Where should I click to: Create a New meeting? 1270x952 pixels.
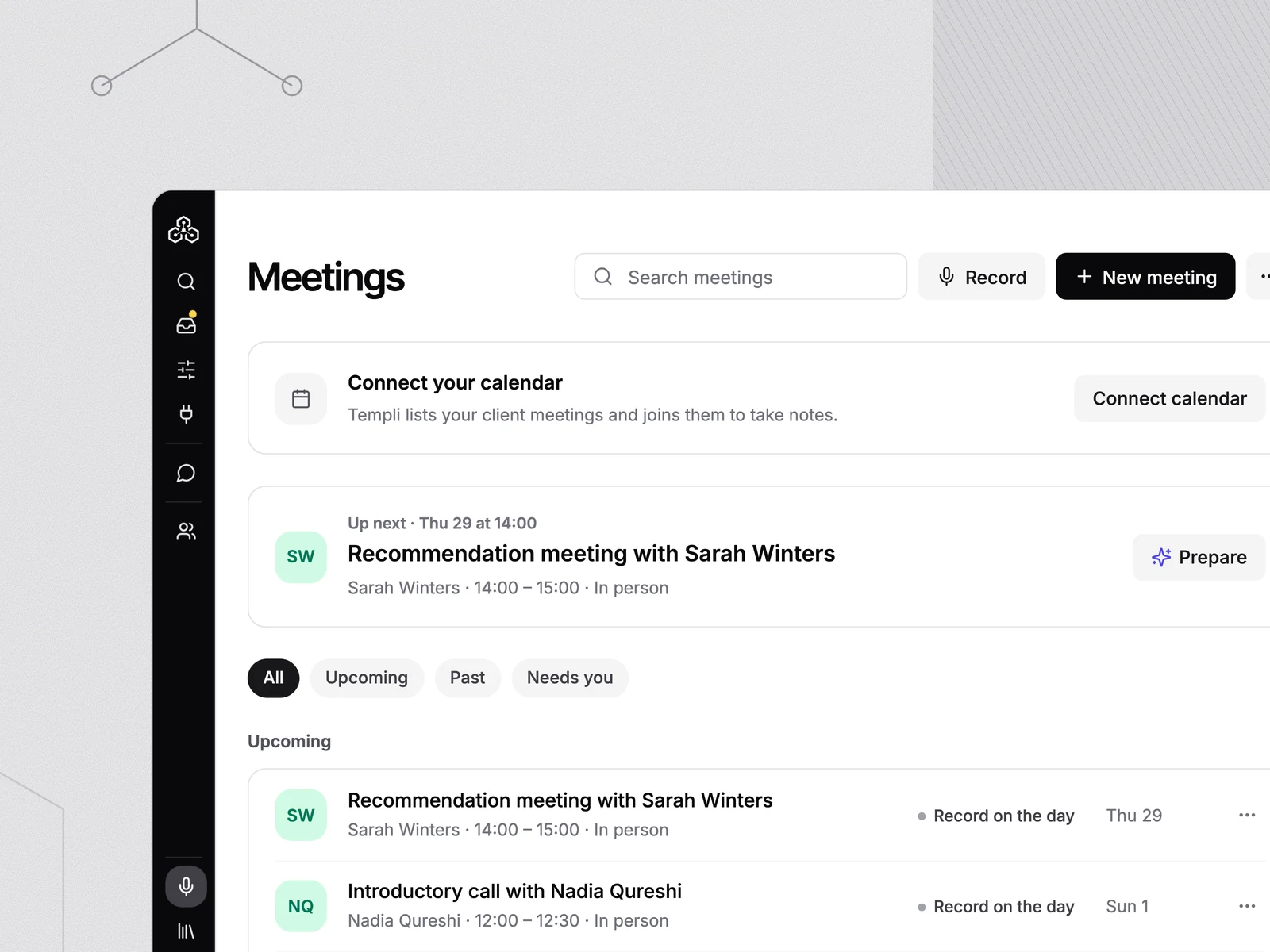click(1145, 277)
